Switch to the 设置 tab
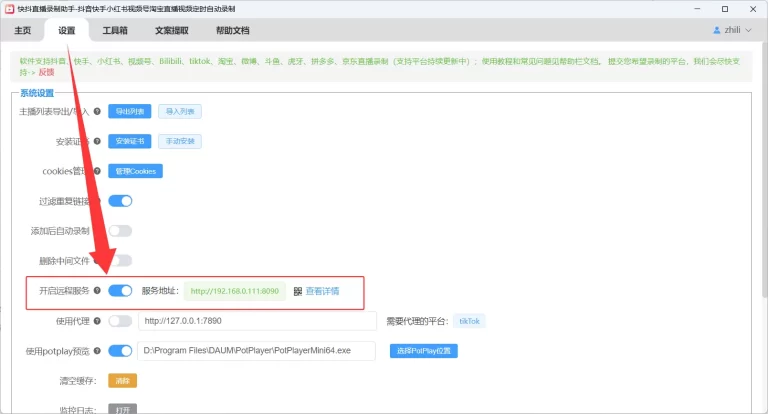This screenshot has height=414, width=768. pyautogui.click(x=67, y=30)
